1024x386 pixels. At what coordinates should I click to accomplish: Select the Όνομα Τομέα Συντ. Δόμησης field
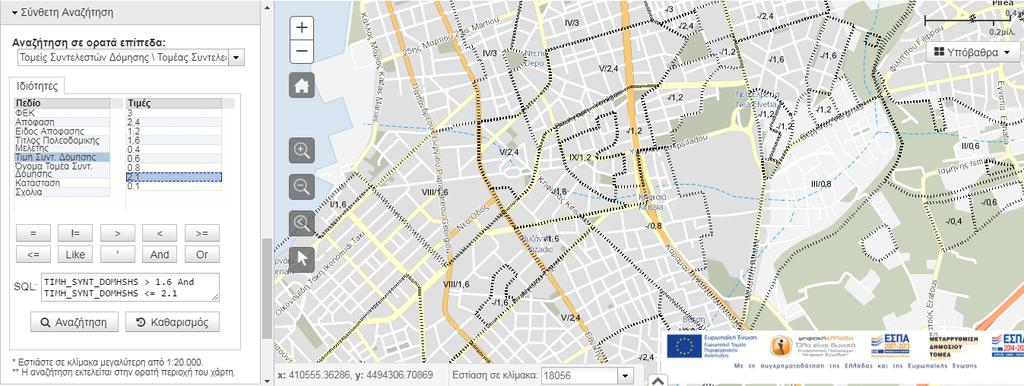pyautogui.click(x=62, y=170)
